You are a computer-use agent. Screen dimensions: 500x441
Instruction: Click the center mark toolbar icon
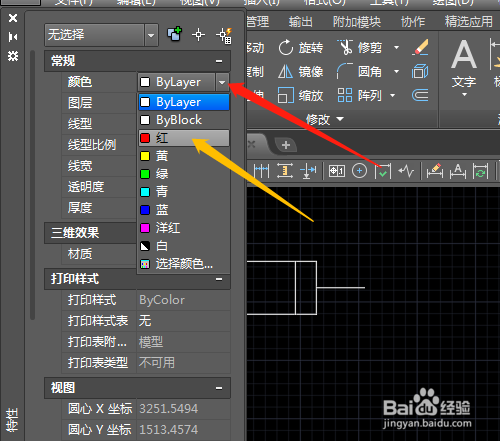click(x=359, y=171)
